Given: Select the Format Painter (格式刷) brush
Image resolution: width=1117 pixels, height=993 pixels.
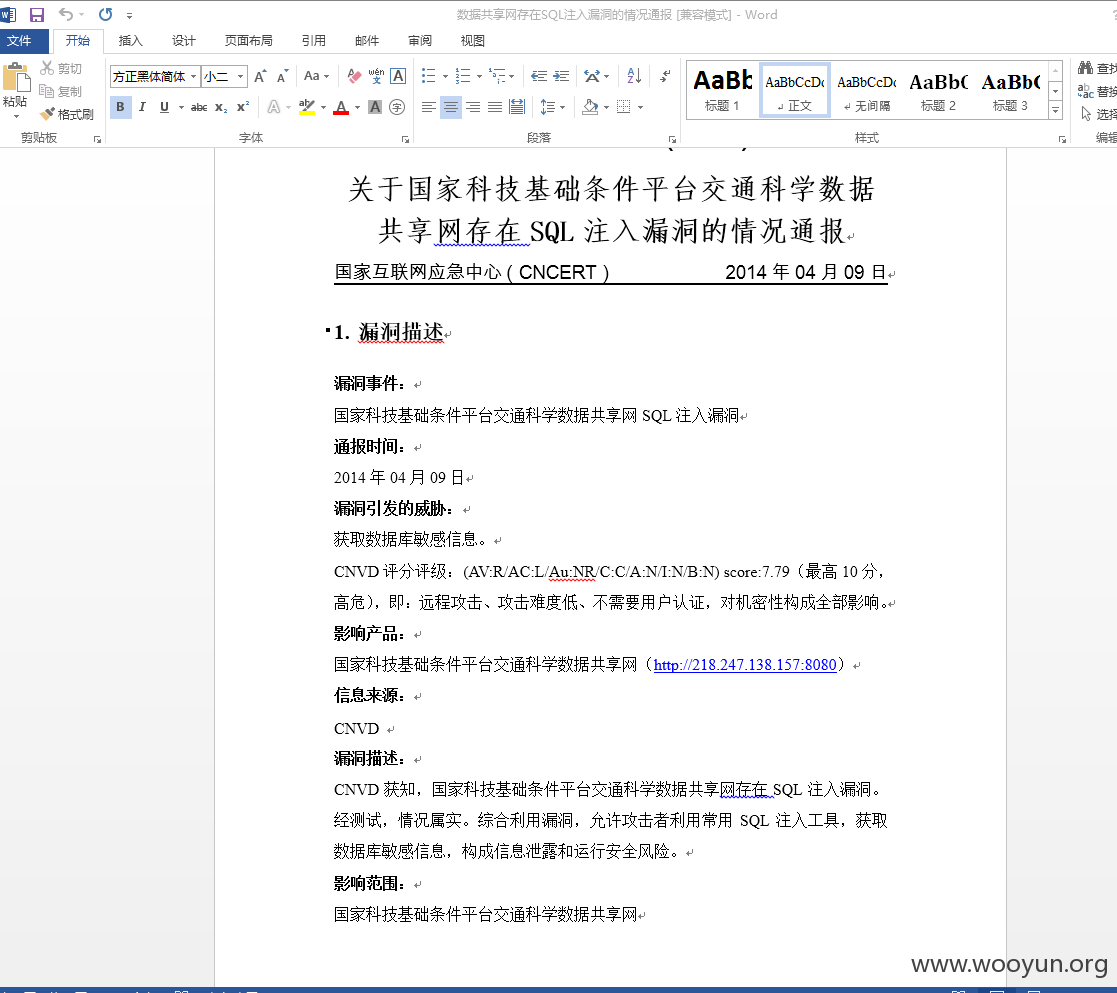Looking at the screenshot, I should tap(47, 114).
